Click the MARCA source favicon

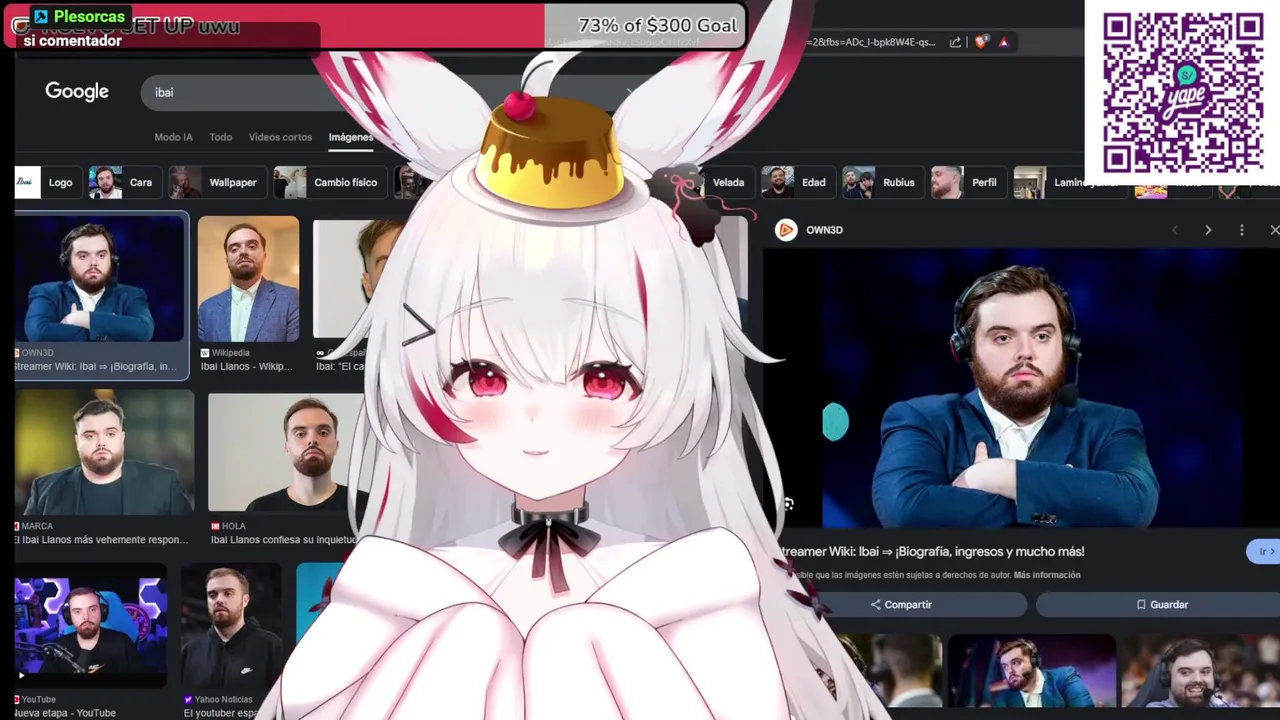pos(17,526)
